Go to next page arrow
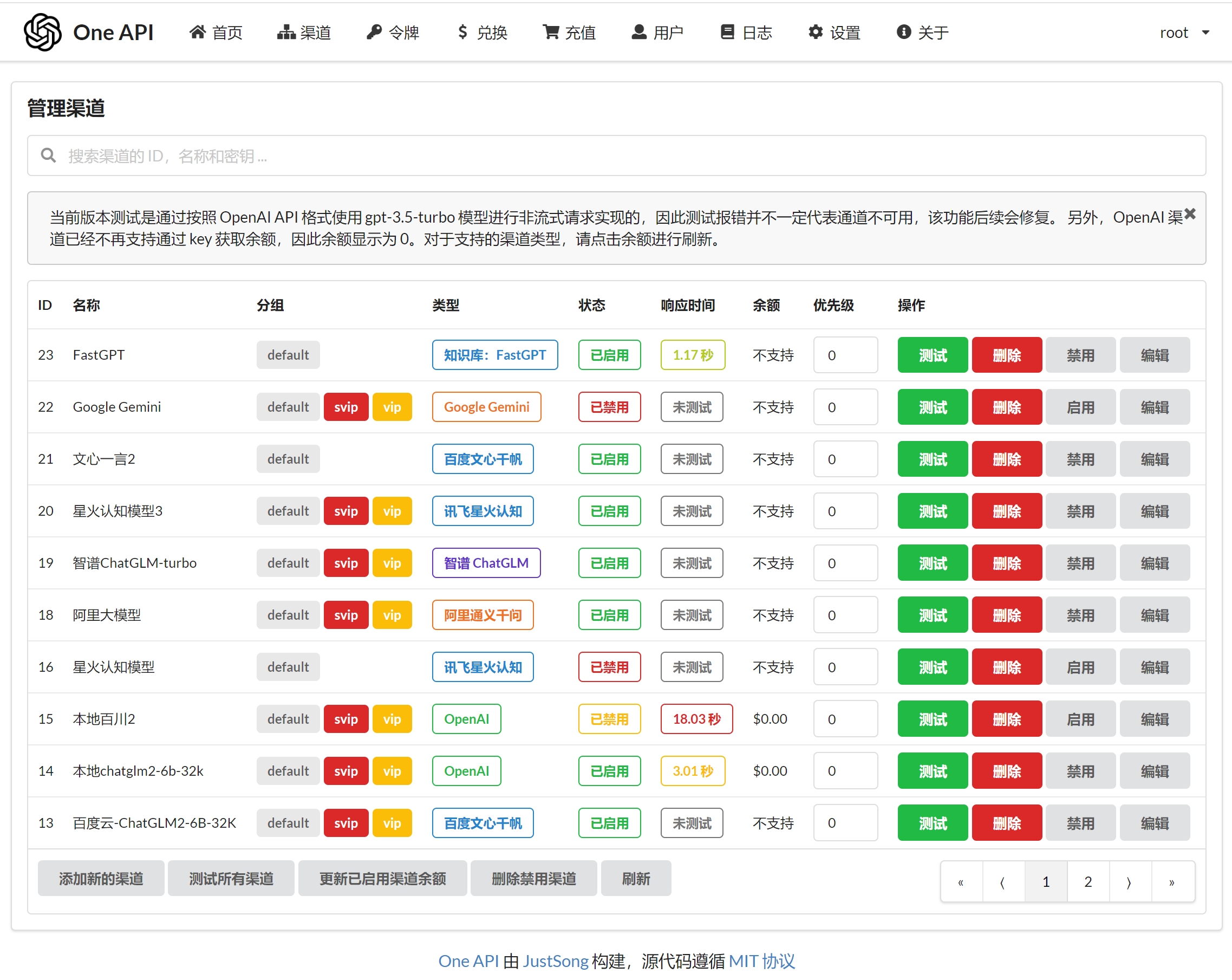The height and width of the screenshot is (980, 1232). click(x=1129, y=881)
